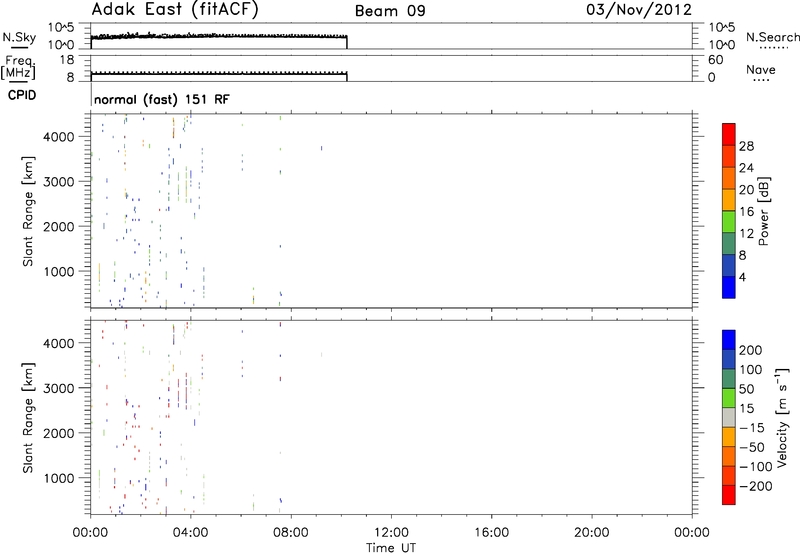Click the 'Nave' legend label
Viewport: 800px width, 554px height.
coord(761,70)
